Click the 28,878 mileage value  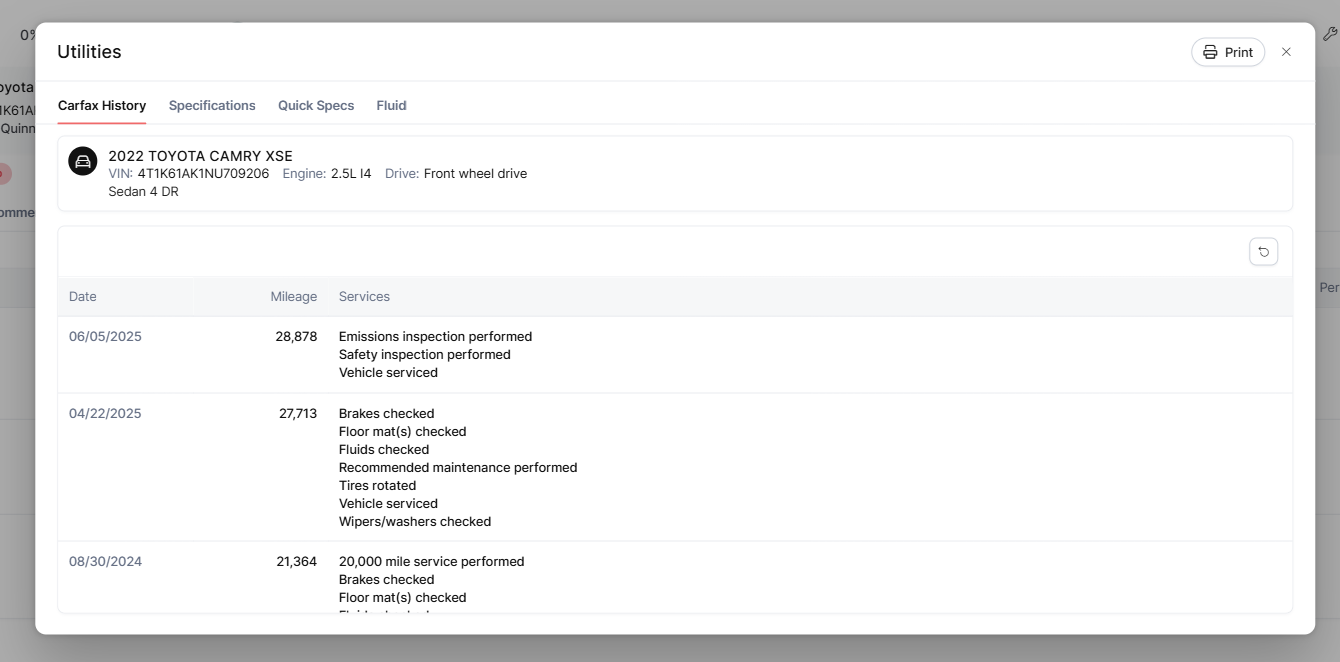point(296,337)
